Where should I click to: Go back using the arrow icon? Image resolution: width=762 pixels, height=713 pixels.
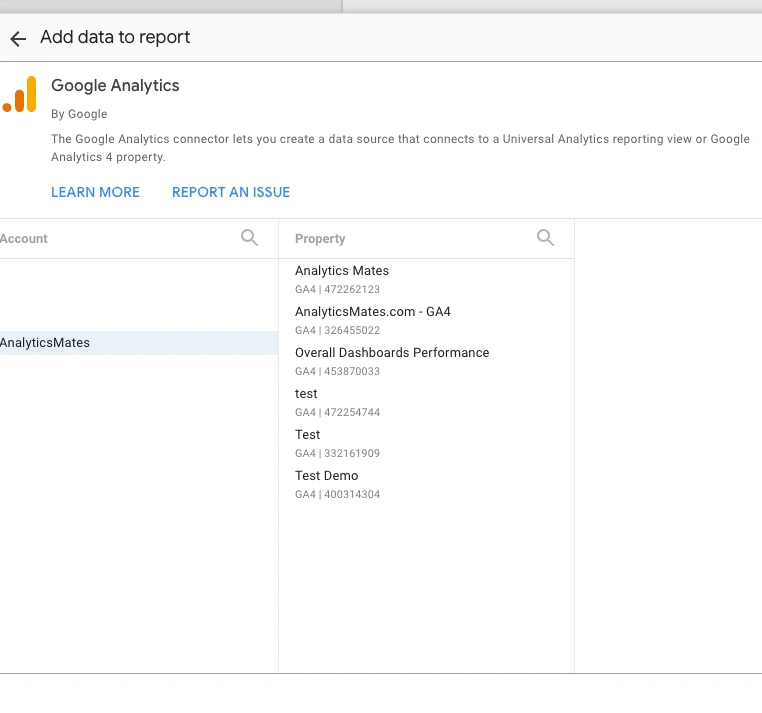click(18, 38)
